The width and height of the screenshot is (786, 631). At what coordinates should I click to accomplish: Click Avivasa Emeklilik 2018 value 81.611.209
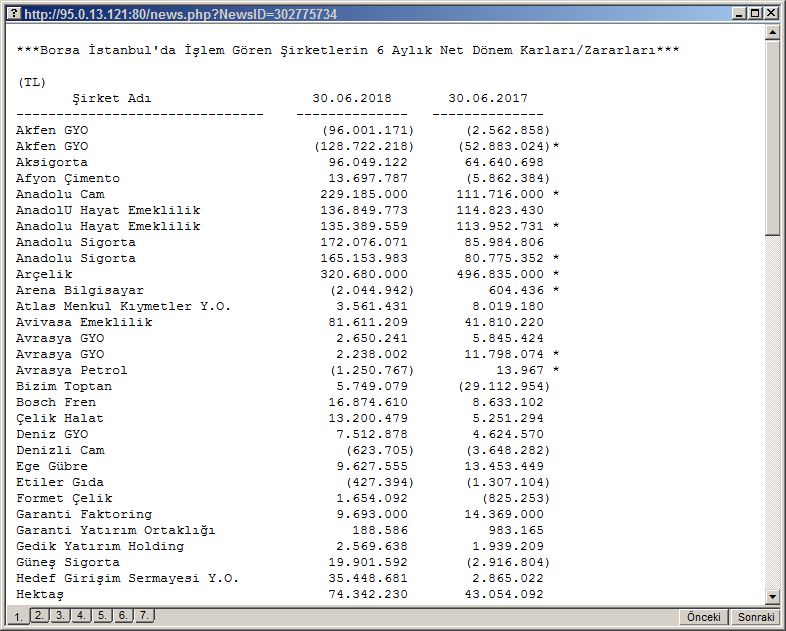[368, 322]
